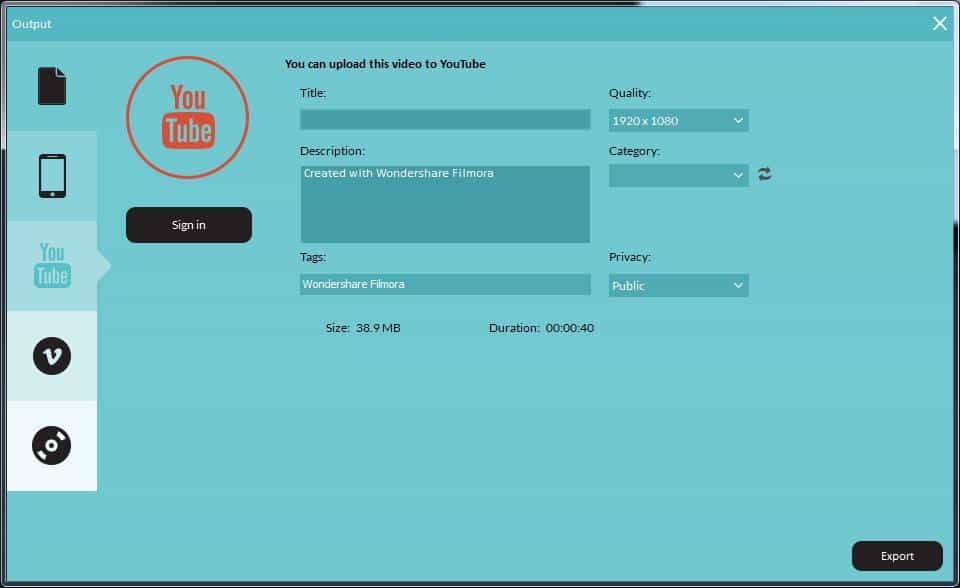Click the Tags field with Wondershare Filmora
The height and width of the screenshot is (588, 960).
click(445, 284)
